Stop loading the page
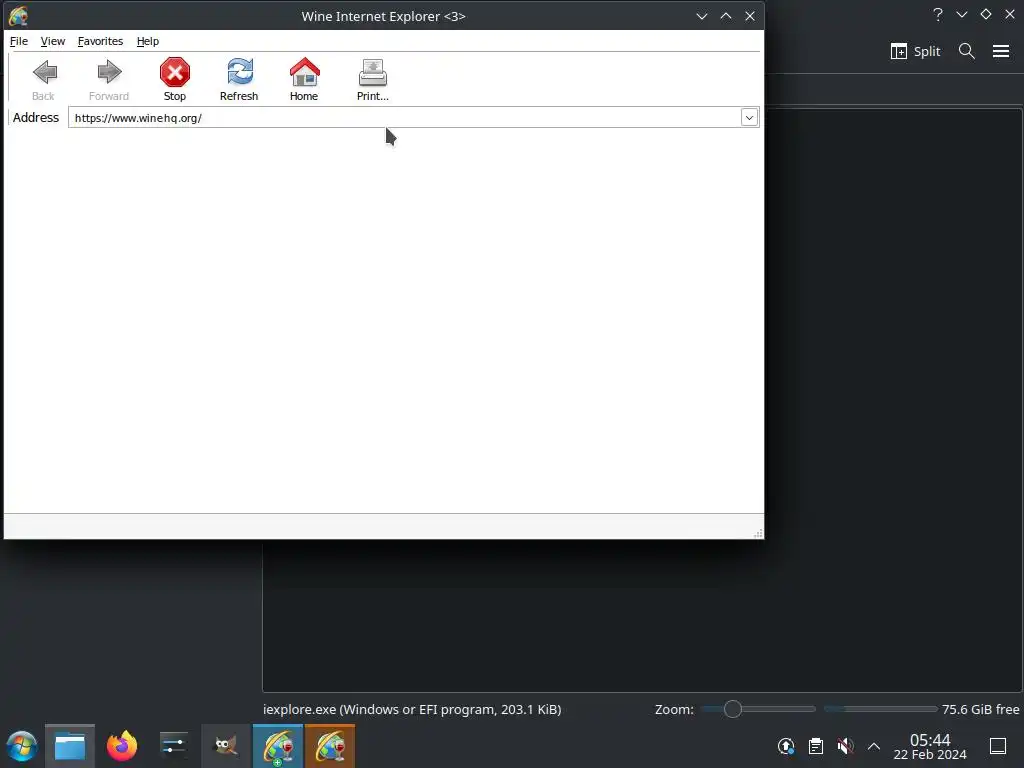Screen dimensions: 1024x768 174,79
